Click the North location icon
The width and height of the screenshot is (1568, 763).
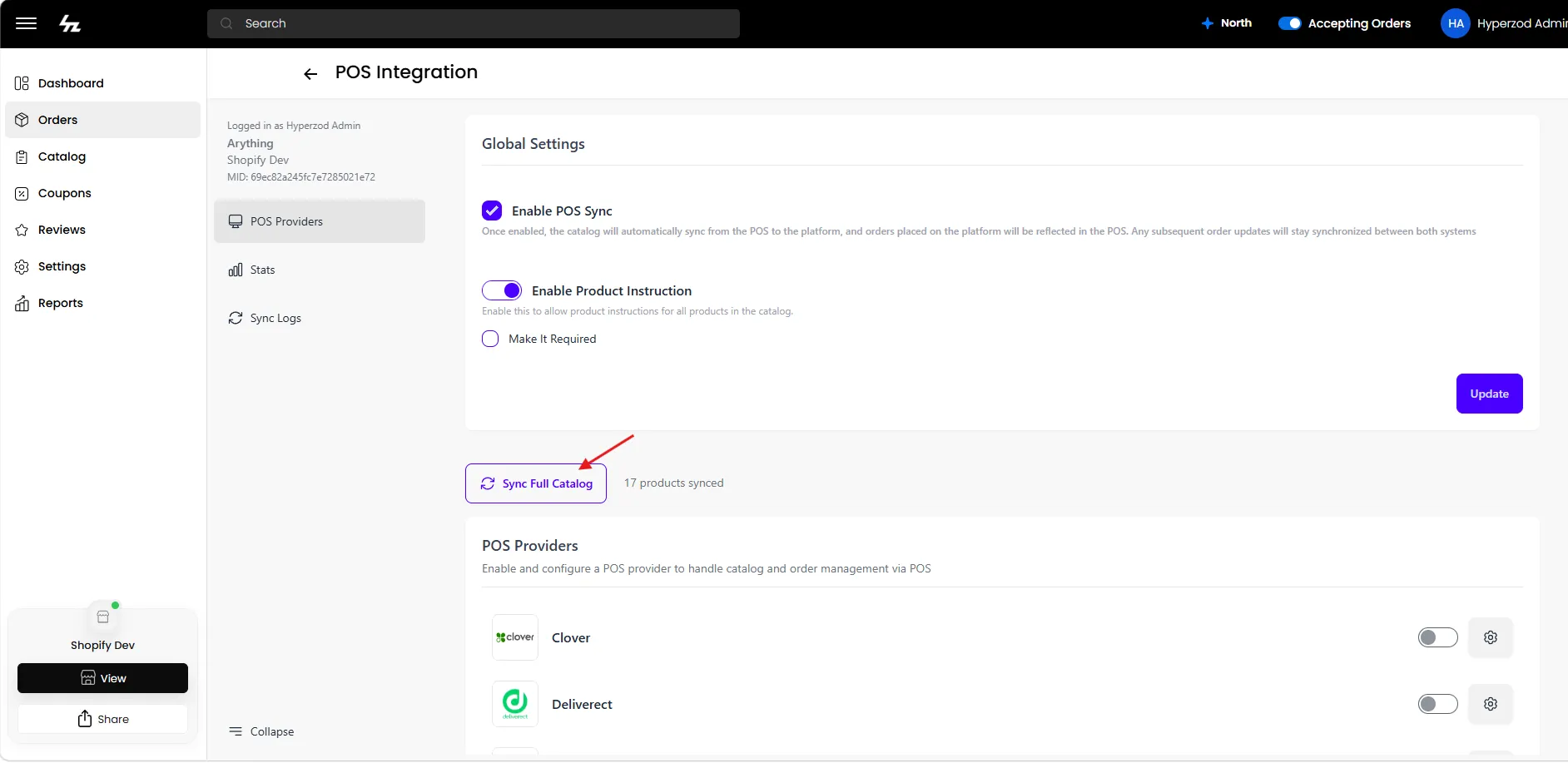point(1208,23)
